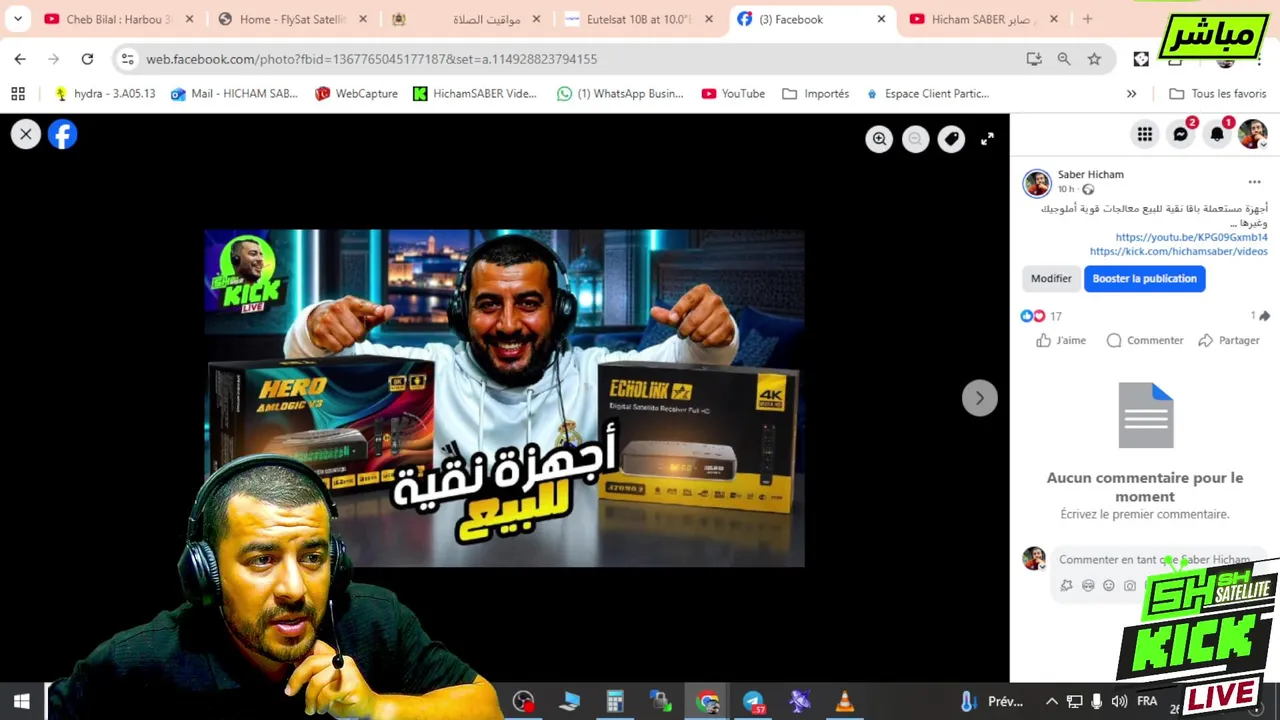
Task: Open the tab search dropdown
Action: (x=18, y=19)
